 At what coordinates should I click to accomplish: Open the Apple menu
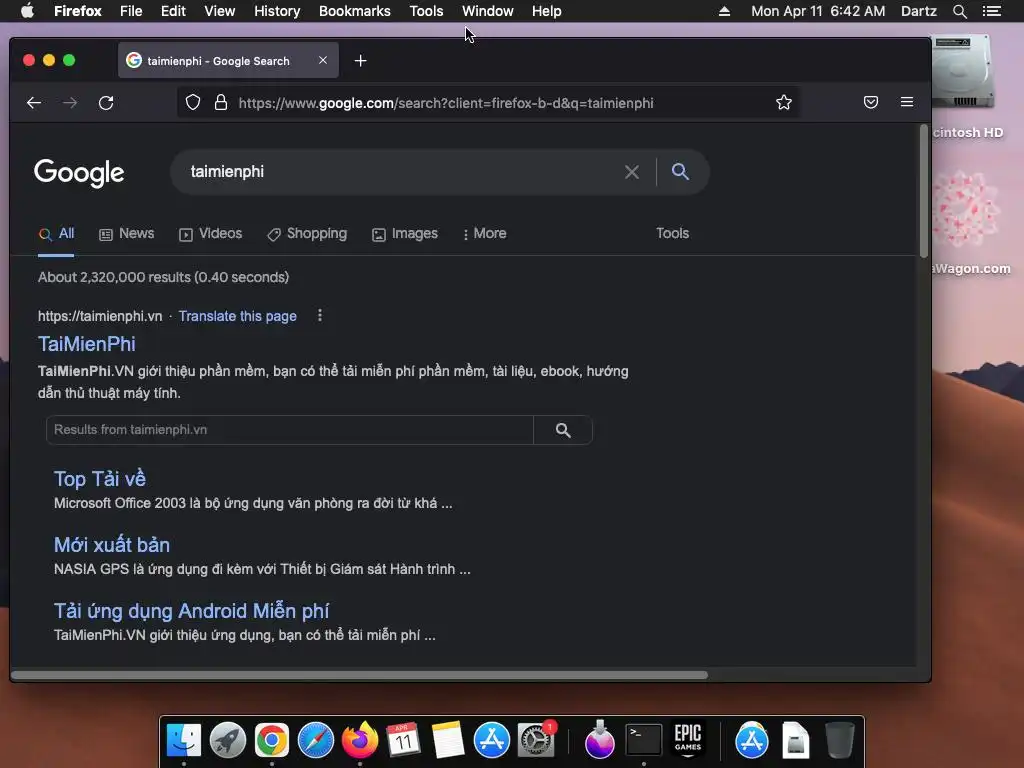tap(27, 11)
